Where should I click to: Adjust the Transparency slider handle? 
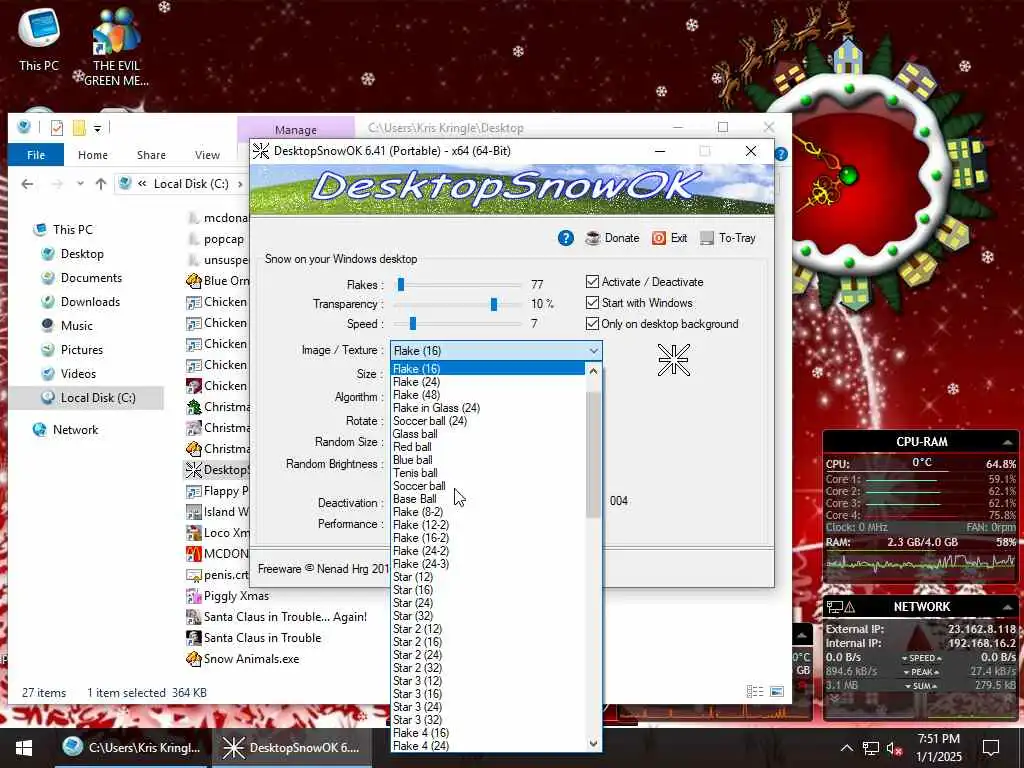point(494,304)
